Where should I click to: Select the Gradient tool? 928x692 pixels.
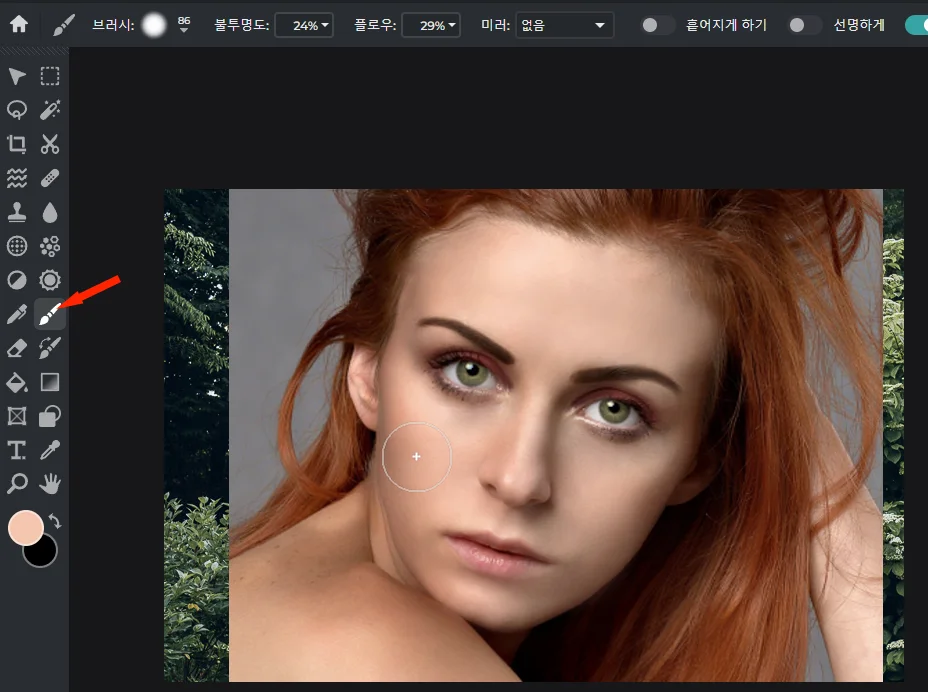point(50,382)
